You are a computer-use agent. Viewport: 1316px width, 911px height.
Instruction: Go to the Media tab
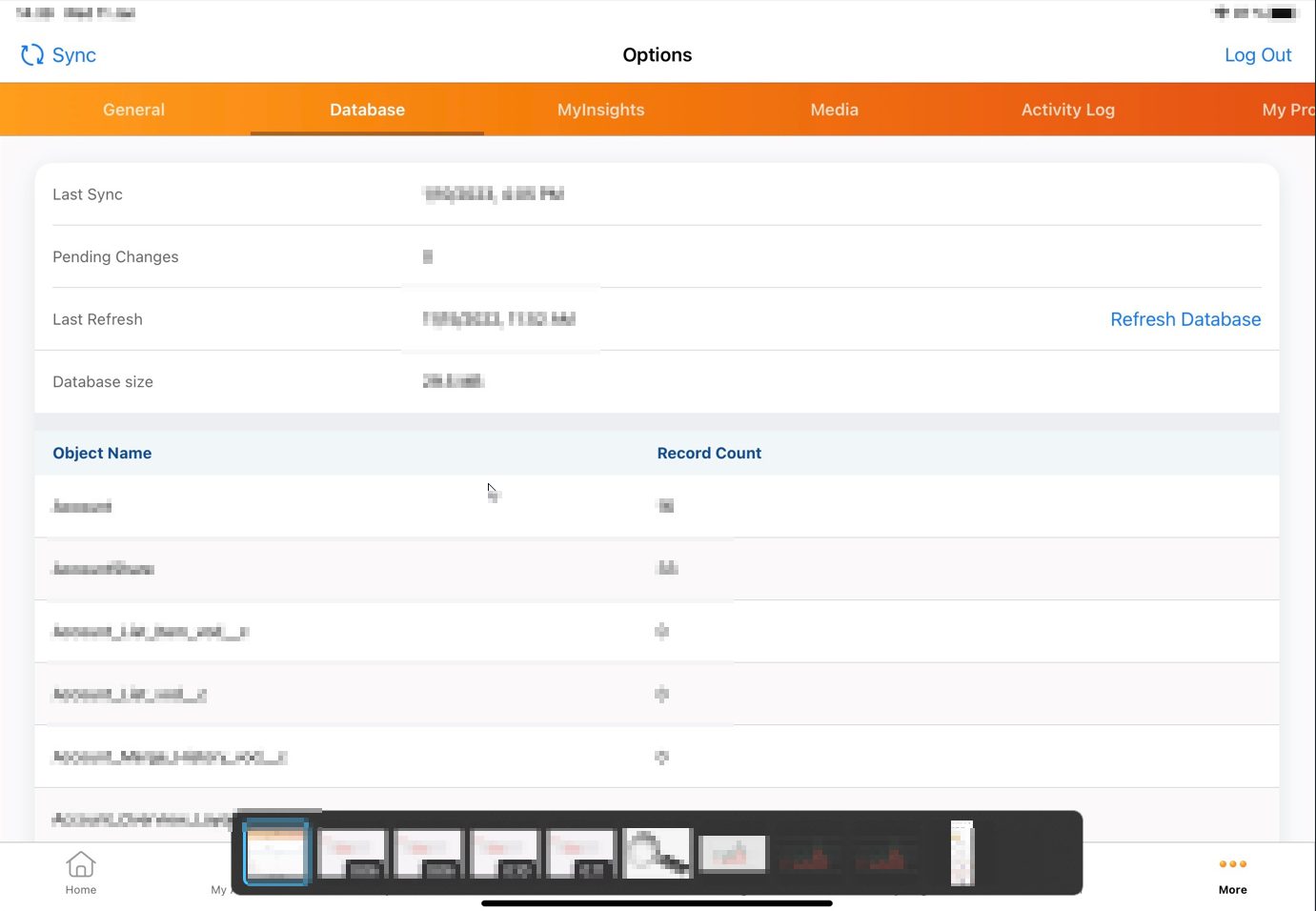(834, 110)
